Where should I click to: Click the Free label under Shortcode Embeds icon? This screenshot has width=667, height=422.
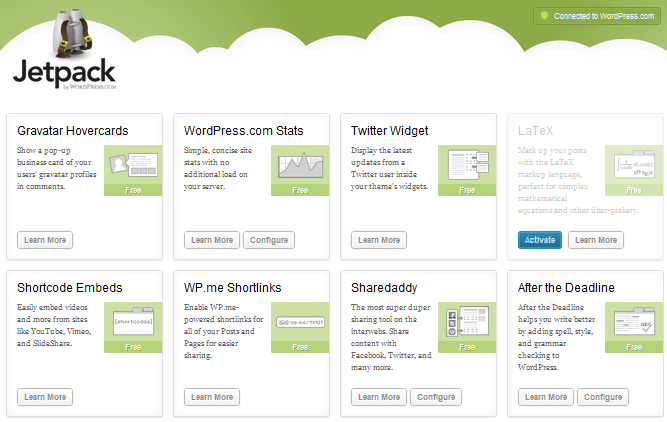point(133,347)
